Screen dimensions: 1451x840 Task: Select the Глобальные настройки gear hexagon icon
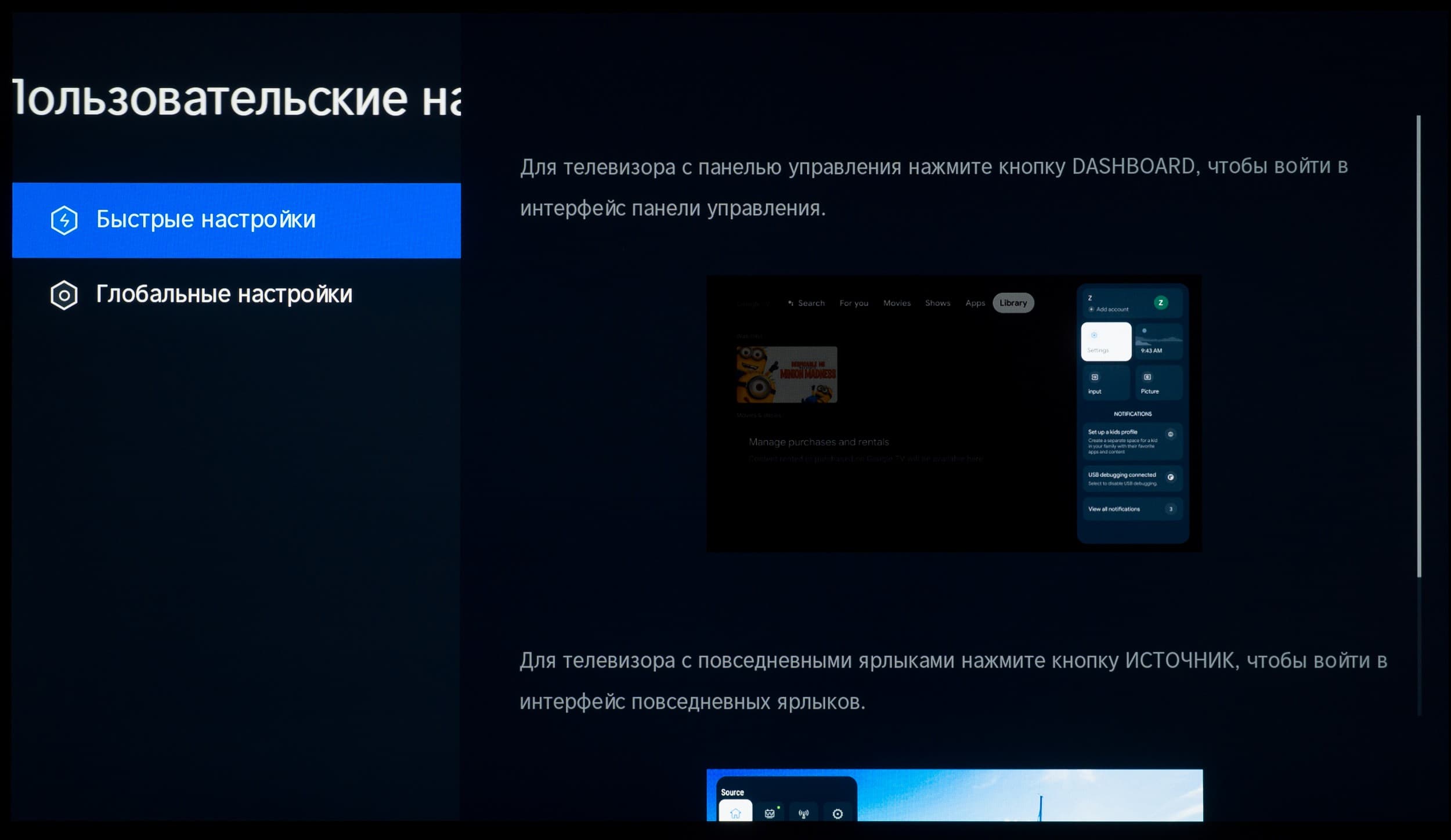[x=64, y=295]
